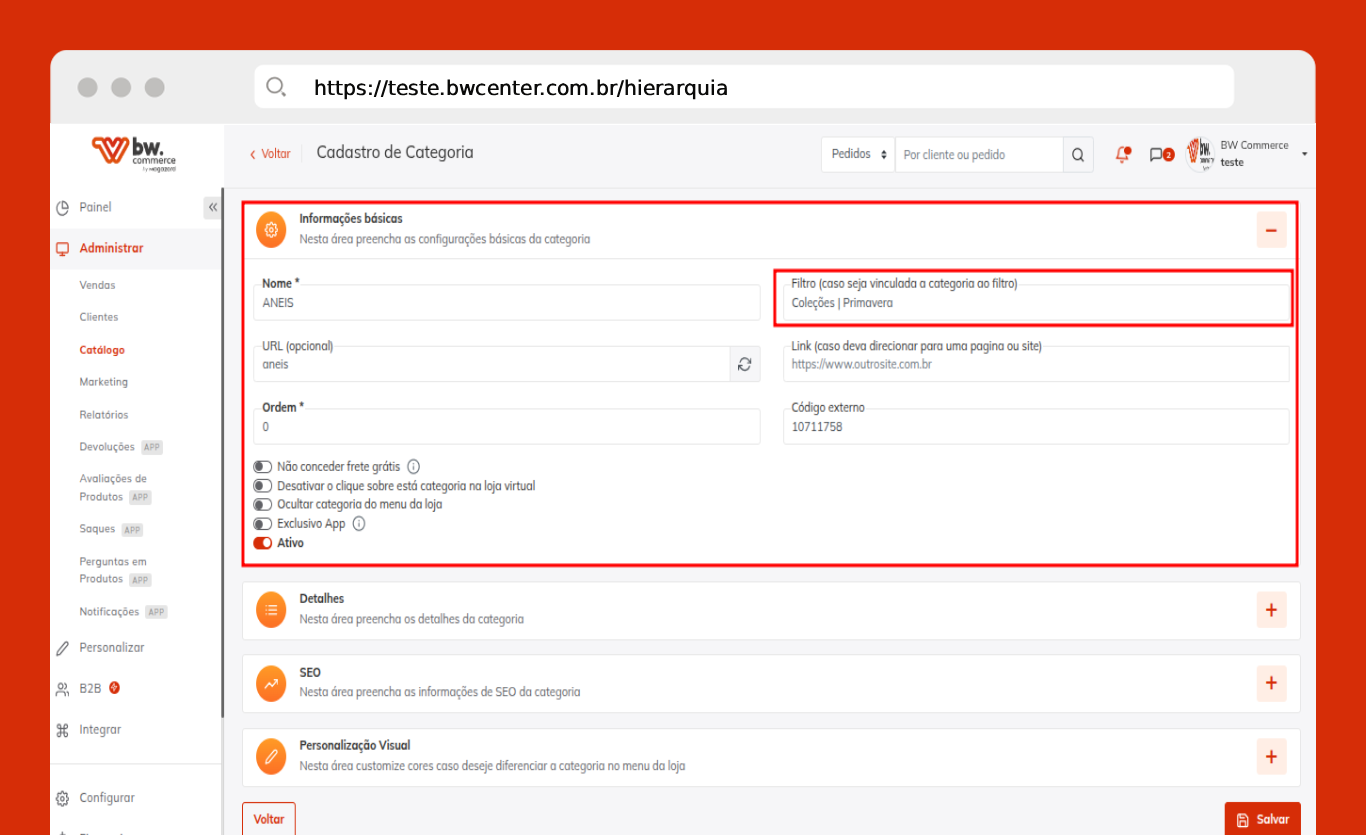Open Marketing in the sidebar menu
Image resolution: width=1366 pixels, height=835 pixels.
[104, 382]
